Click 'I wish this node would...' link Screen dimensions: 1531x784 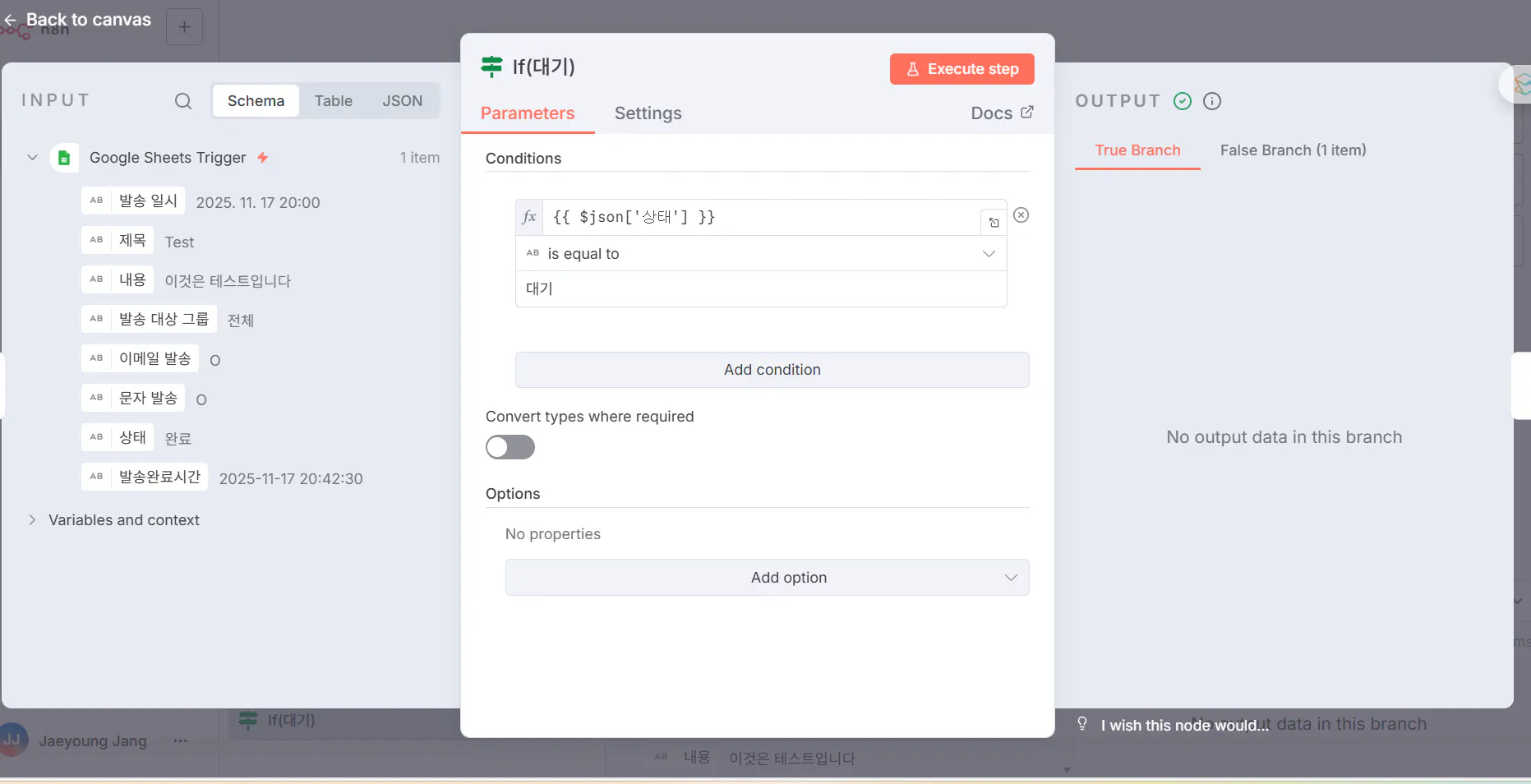coord(1185,725)
